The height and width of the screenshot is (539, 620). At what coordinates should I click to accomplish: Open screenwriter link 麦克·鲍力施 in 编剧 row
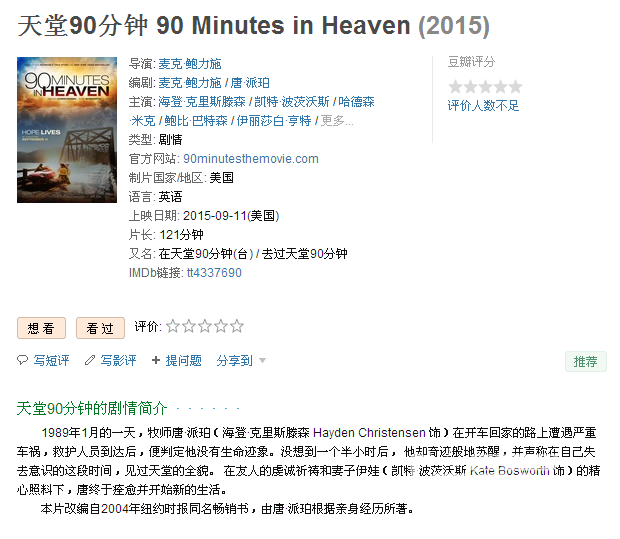(190, 83)
